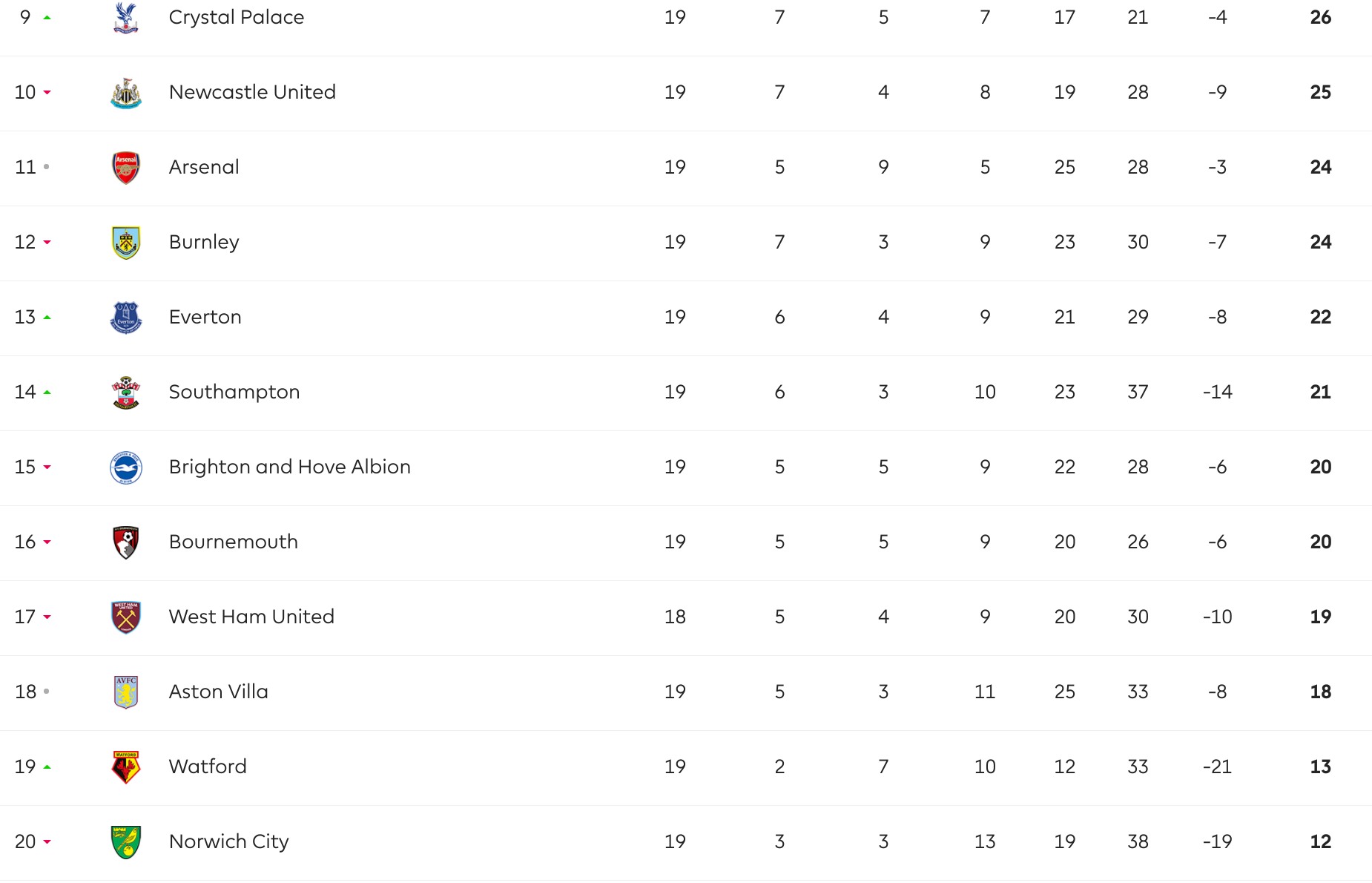Click the Brighton and Hove Albion crest
This screenshot has width=1372, height=883.
(x=126, y=467)
